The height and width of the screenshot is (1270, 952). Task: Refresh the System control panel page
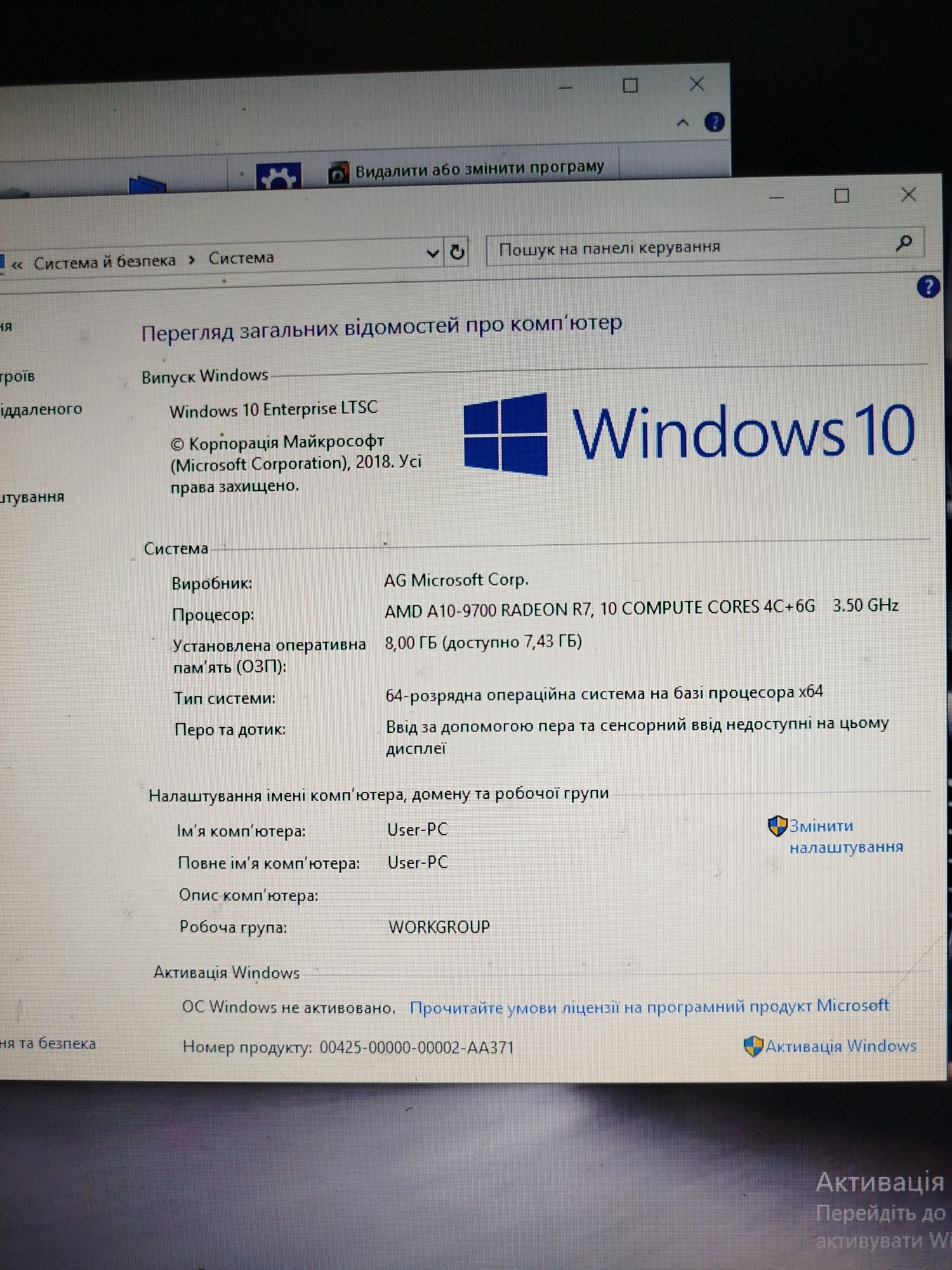(457, 252)
